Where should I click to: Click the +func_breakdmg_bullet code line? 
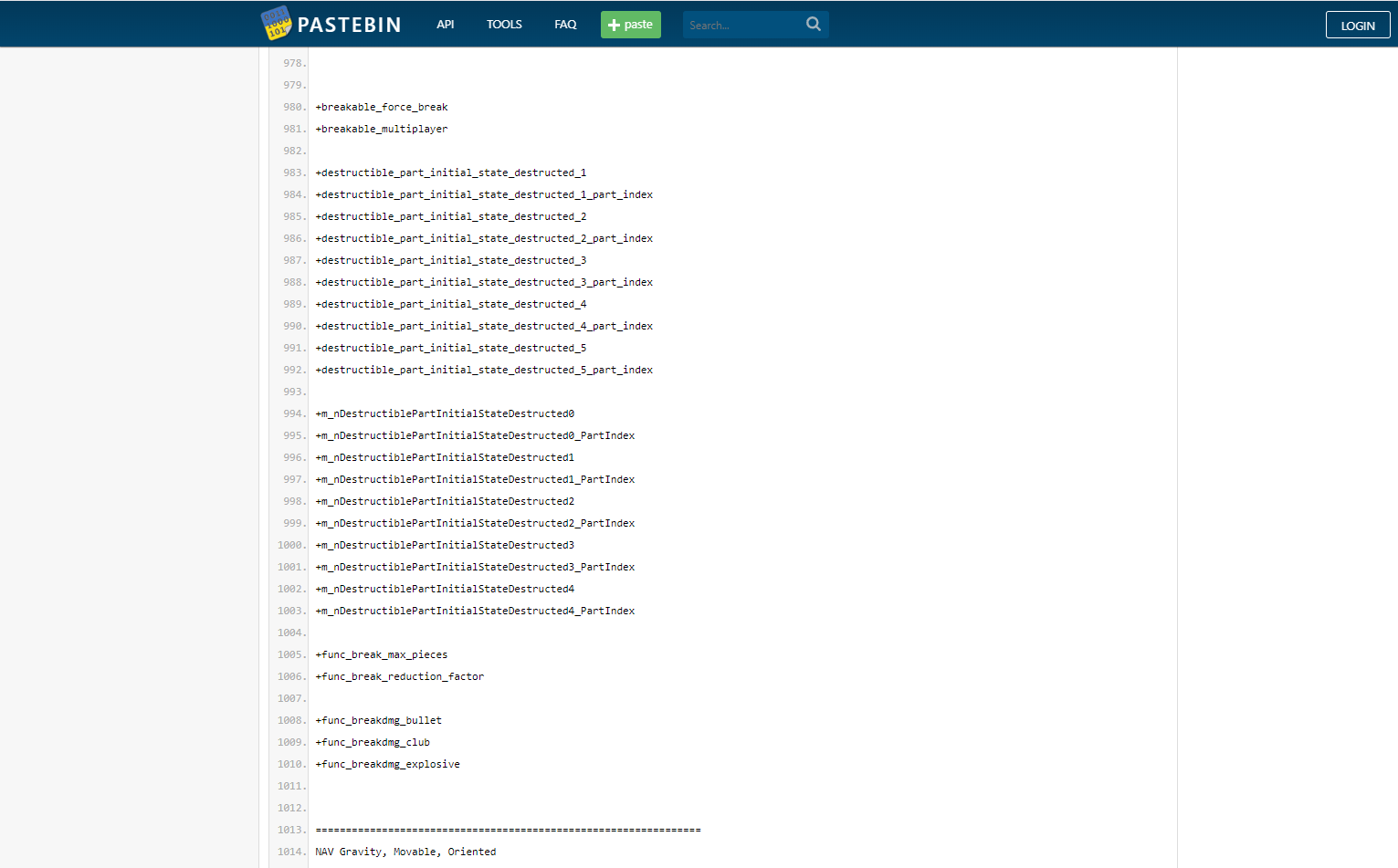379,721
